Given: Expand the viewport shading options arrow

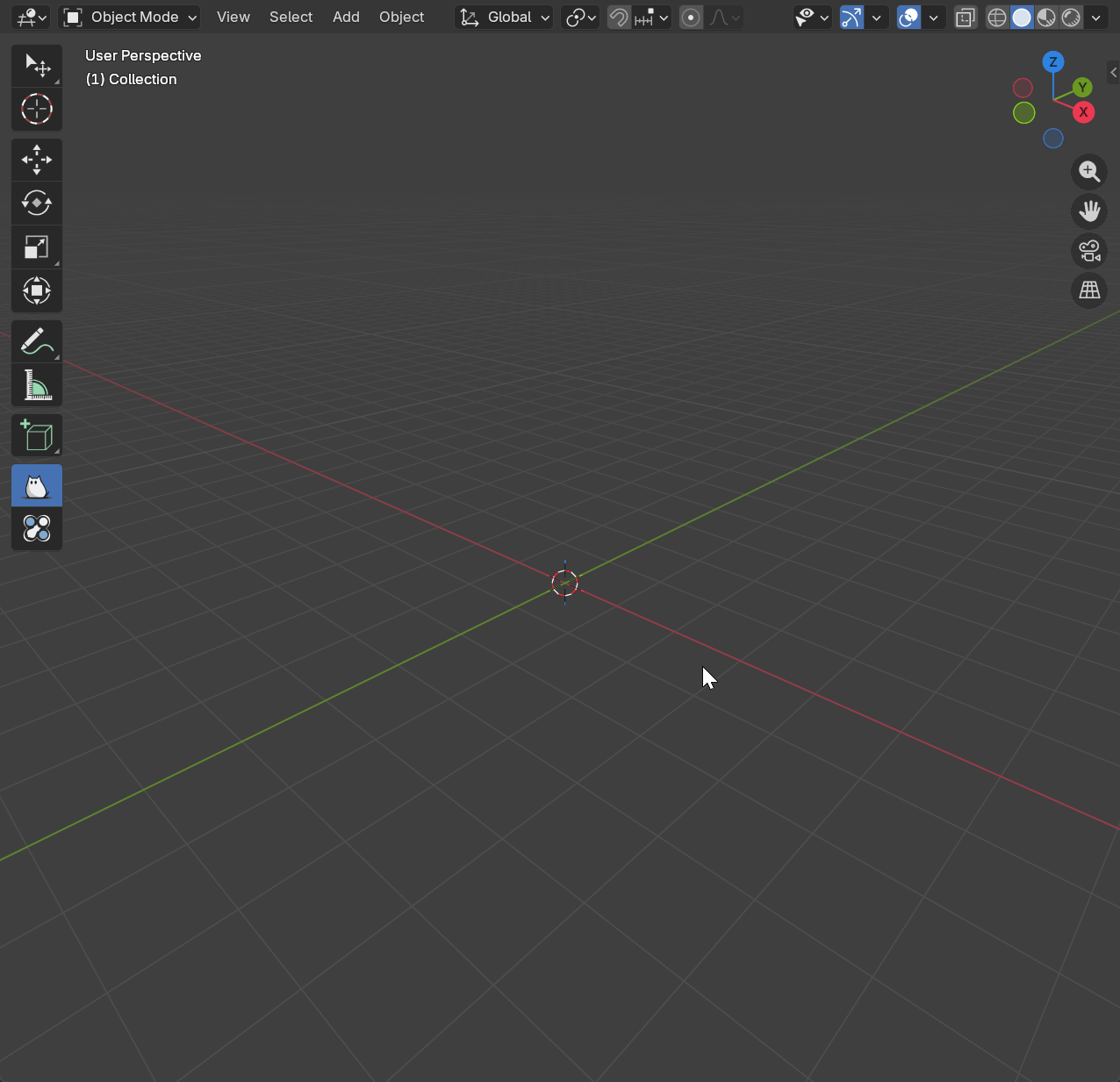Looking at the screenshot, I should (1095, 18).
